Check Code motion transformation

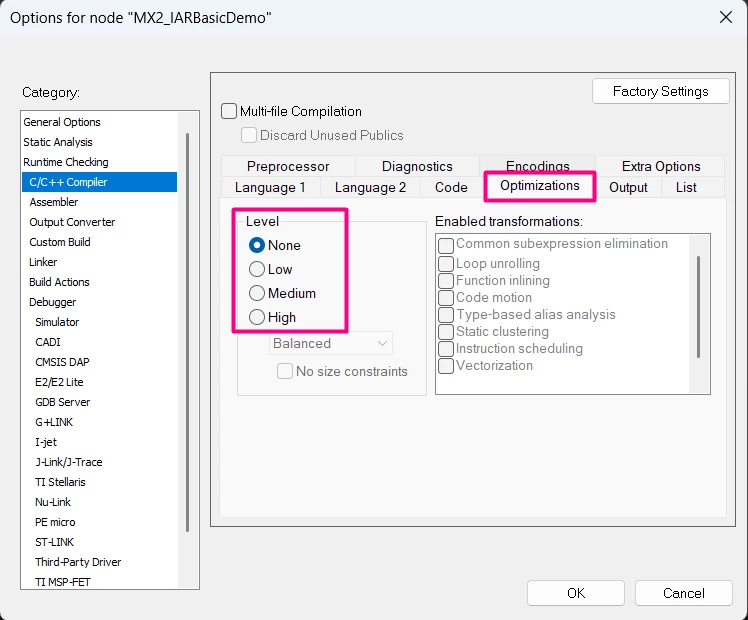446,298
